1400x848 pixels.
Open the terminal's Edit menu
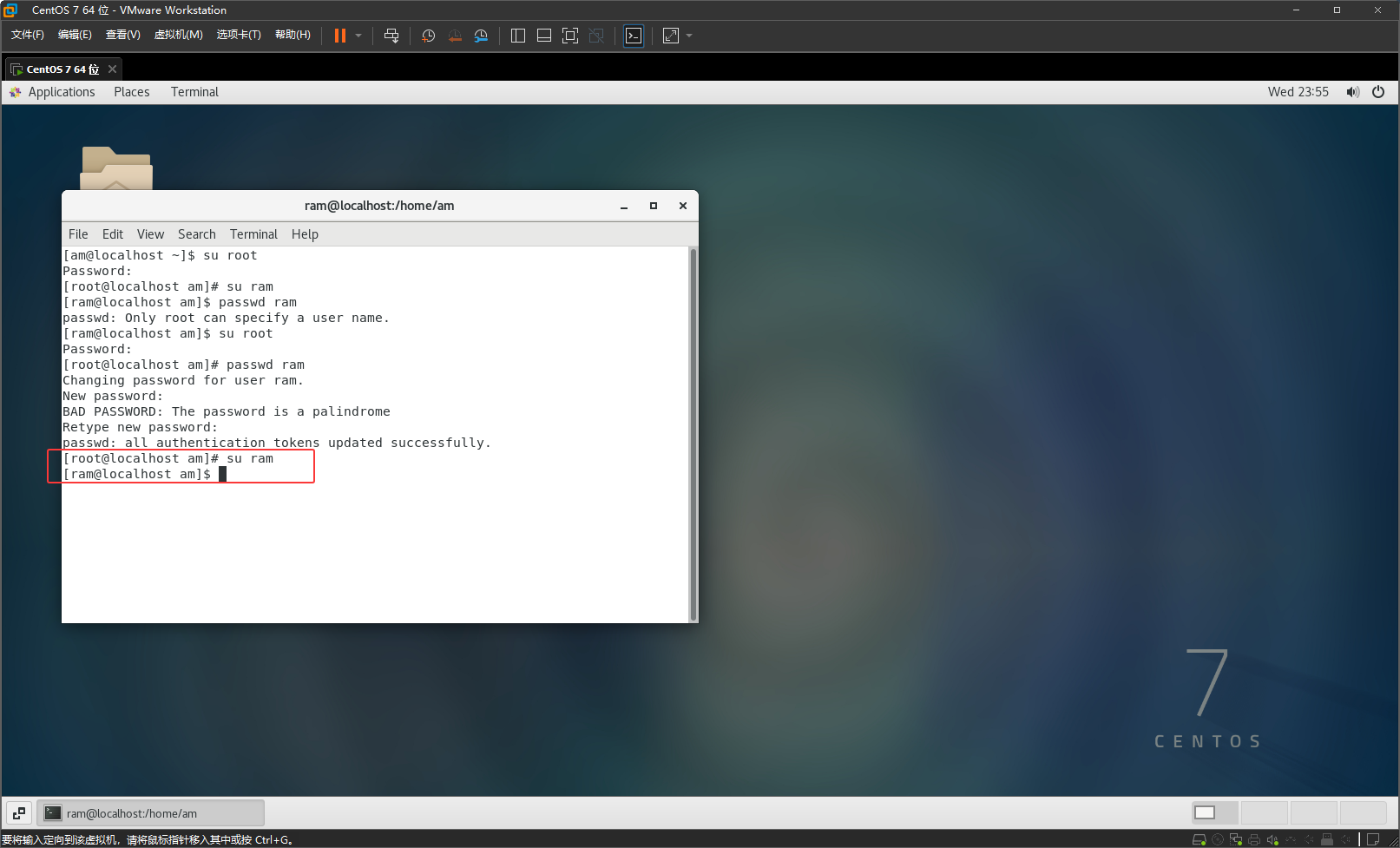click(x=113, y=234)
